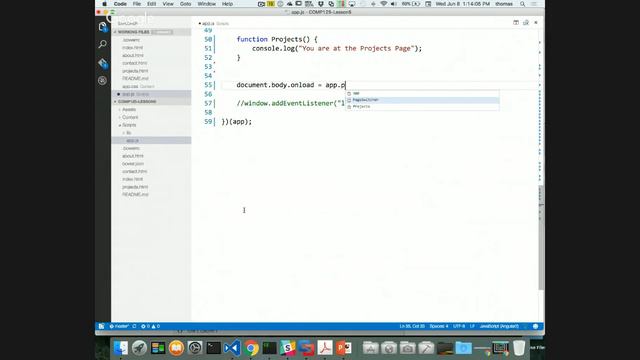The width and height of the screenshot is (640, 360).
Task: Open Terminal from the Dock
Action: 213,348
